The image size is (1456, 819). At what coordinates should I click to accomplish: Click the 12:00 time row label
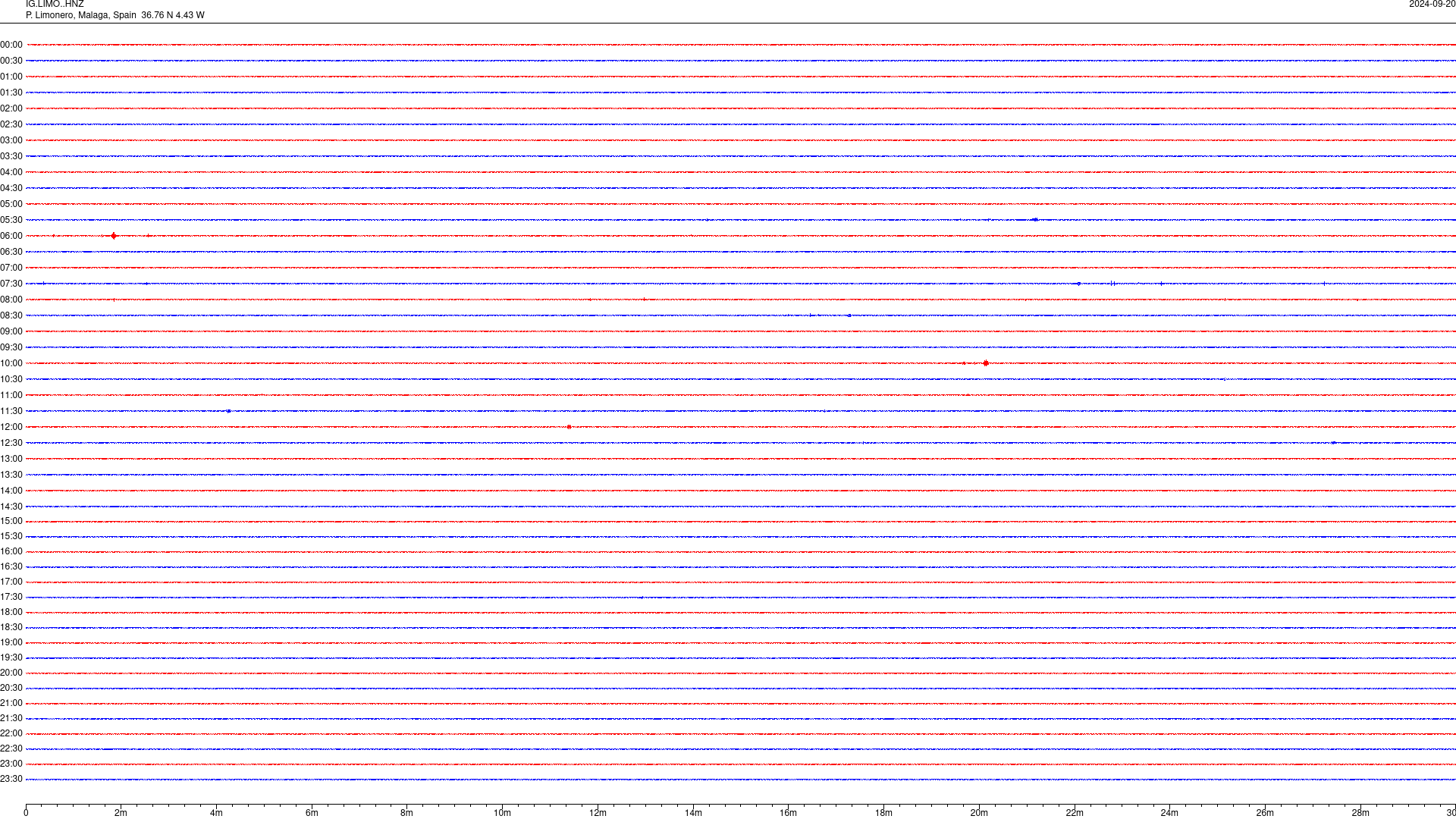[11, 427]
